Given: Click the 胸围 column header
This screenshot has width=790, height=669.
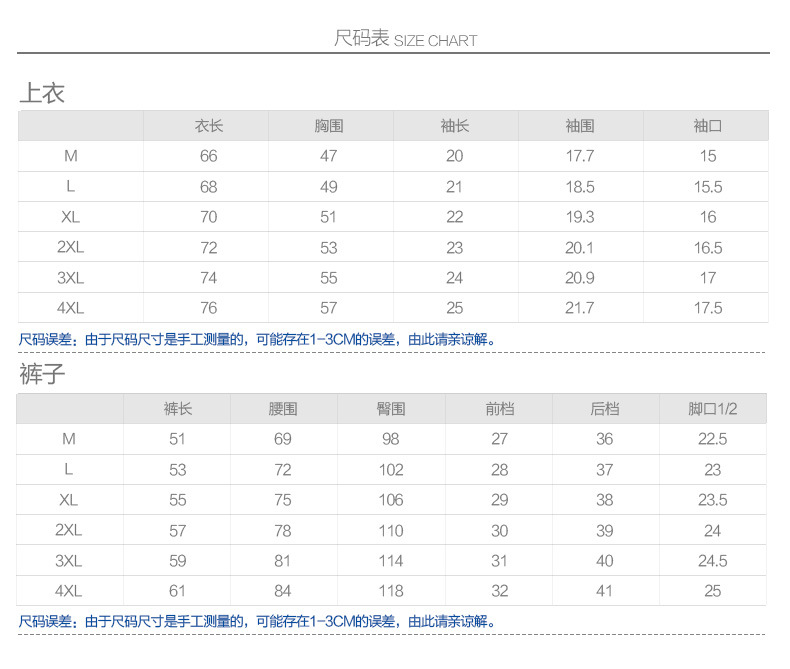Looking at the screenshot, I should pyautogui.click(x=329, y=126).
